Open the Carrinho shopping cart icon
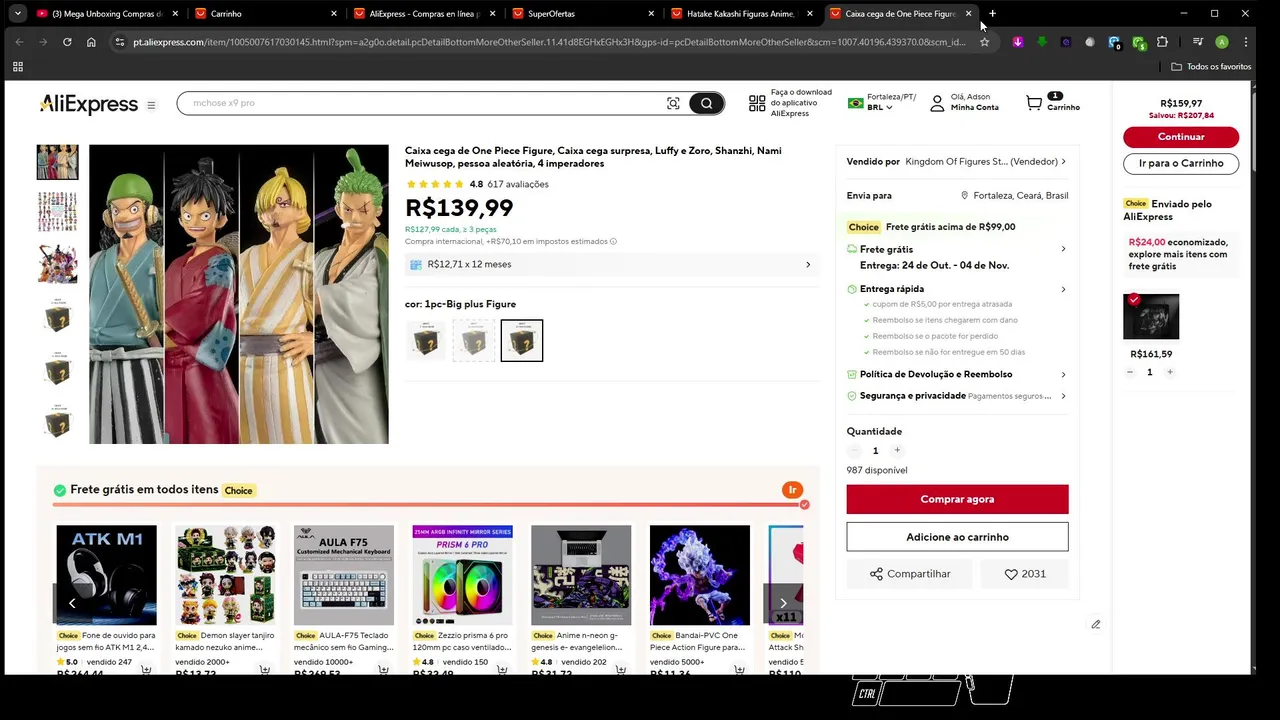 click(x=1034, y=103)
